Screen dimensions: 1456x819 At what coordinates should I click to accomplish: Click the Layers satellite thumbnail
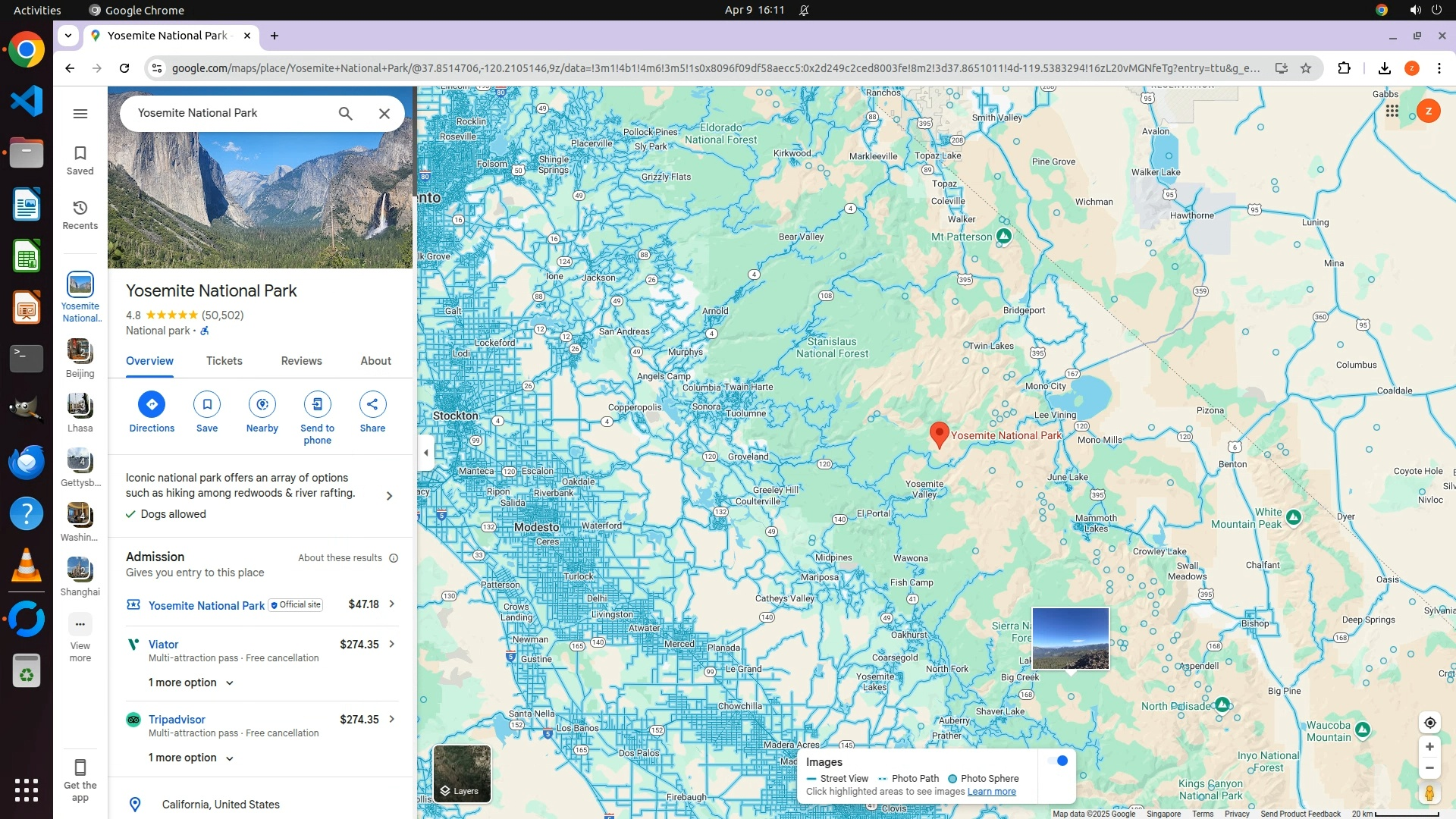(461, 773)
